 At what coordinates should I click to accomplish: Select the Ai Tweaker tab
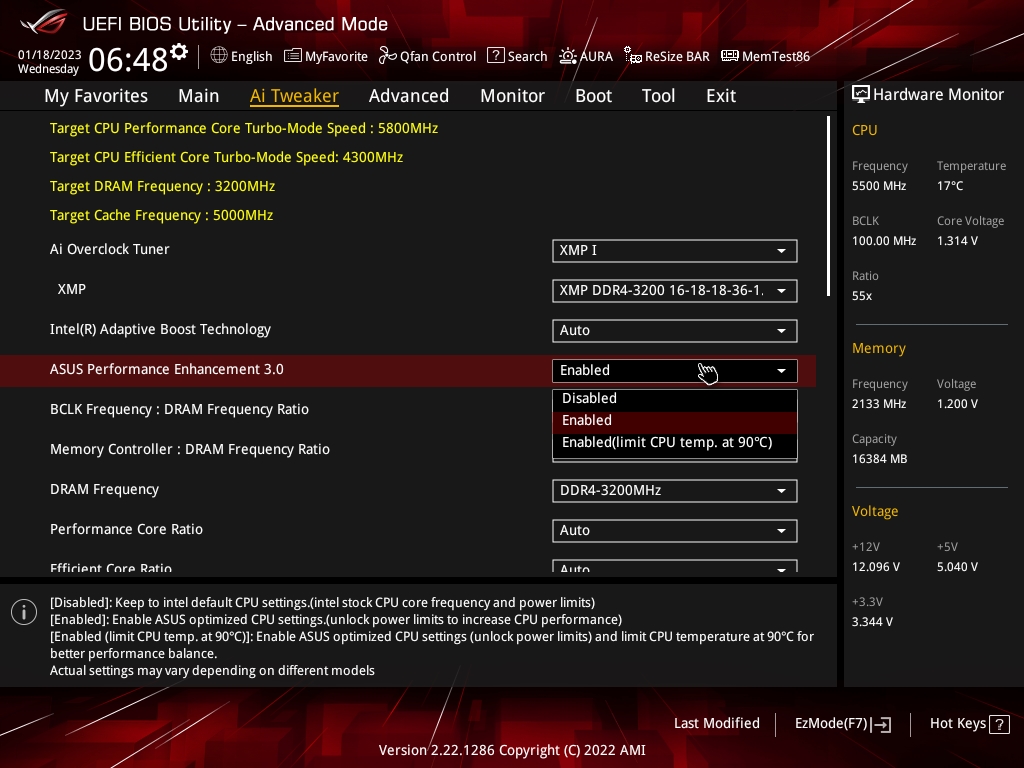[x=294, y=96]
